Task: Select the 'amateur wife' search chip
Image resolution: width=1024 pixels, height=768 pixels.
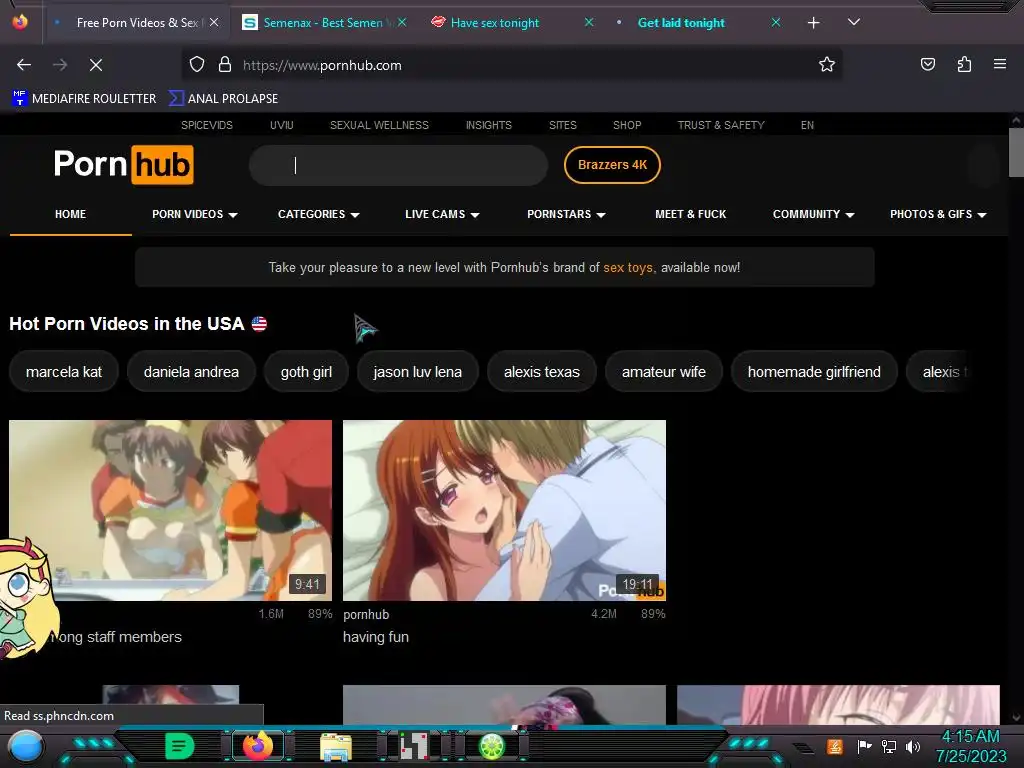Action: click(x=664, y=372)
